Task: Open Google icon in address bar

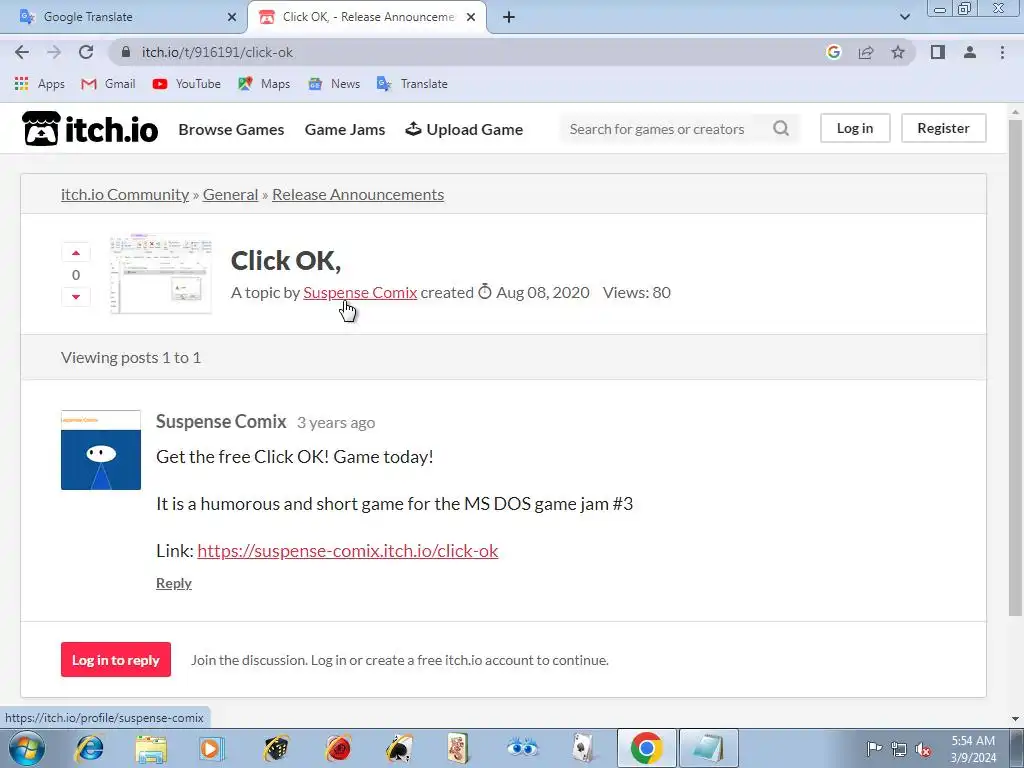Action: (833, 52)
